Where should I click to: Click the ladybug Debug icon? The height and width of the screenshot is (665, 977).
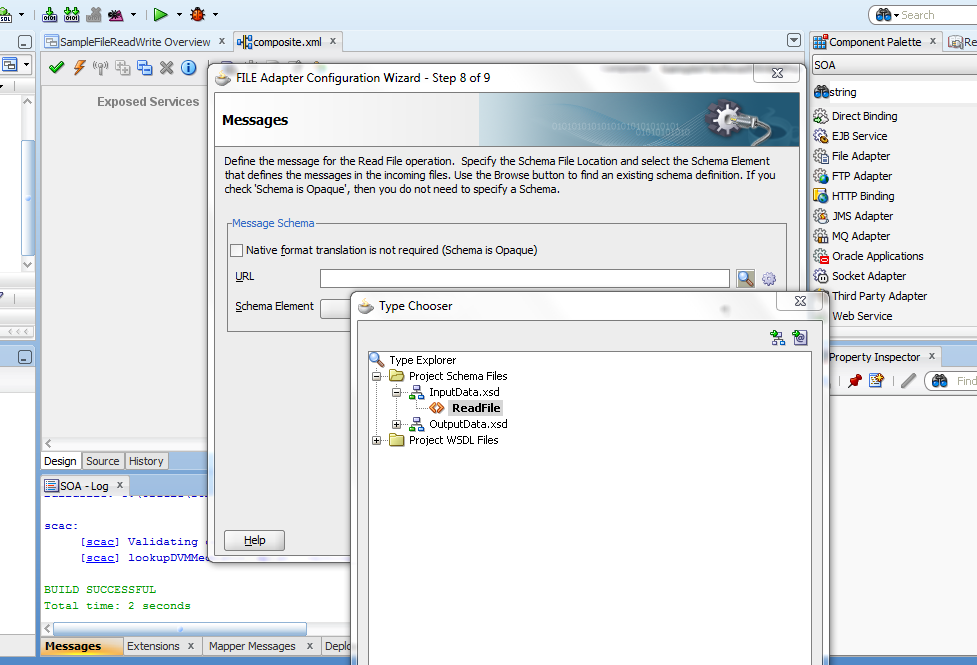(x=198, y=14)
